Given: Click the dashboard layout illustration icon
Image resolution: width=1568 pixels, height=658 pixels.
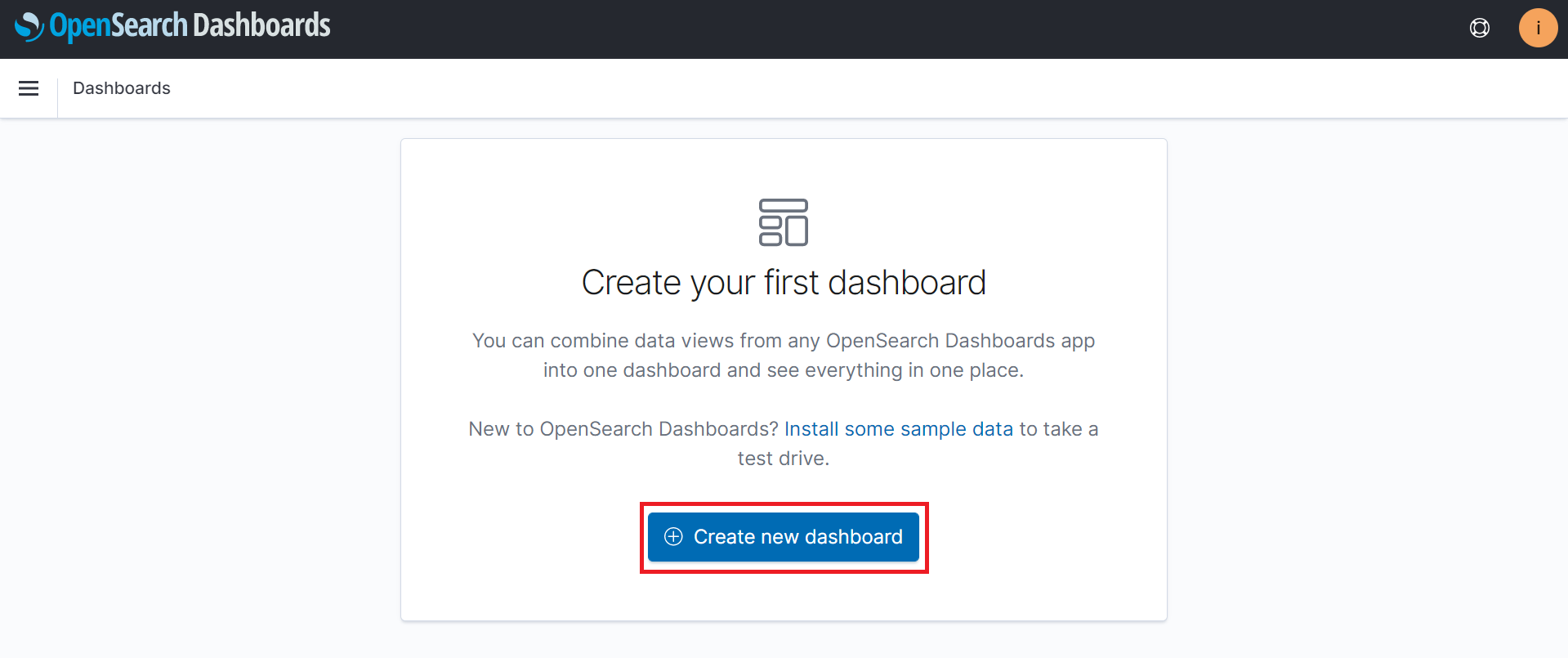Looking at the screenshot, I should [784, 222].
